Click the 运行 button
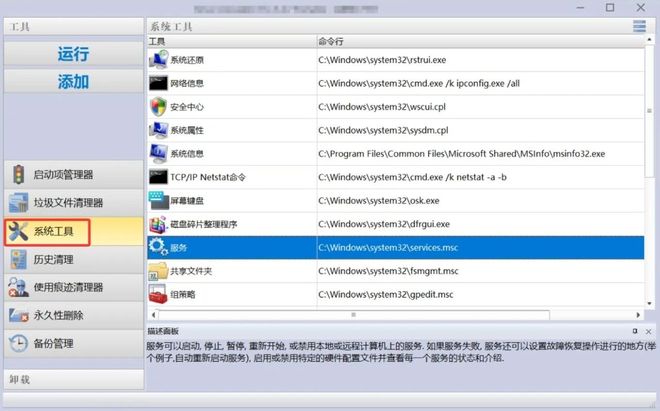The height and width of the screenshot is (411, 660). tap(73, 54)
